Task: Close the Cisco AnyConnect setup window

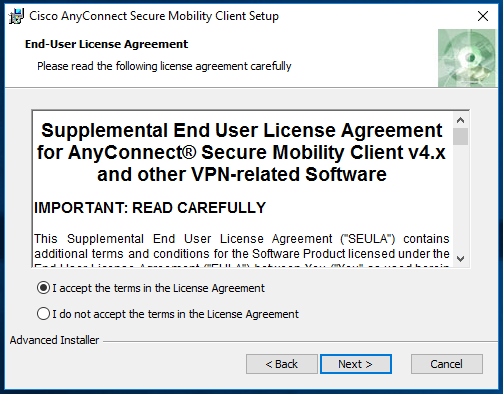Action: (483, 16)
